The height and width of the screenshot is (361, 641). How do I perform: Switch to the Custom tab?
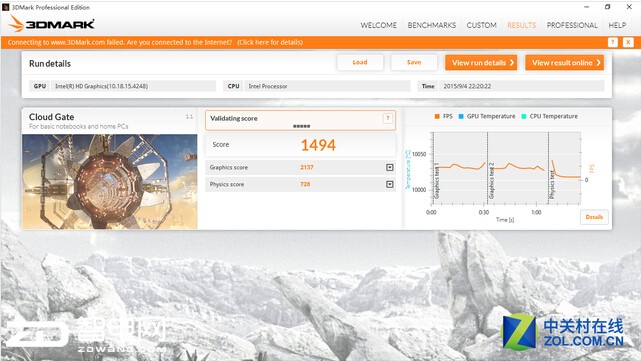click(x=482, y=25)
